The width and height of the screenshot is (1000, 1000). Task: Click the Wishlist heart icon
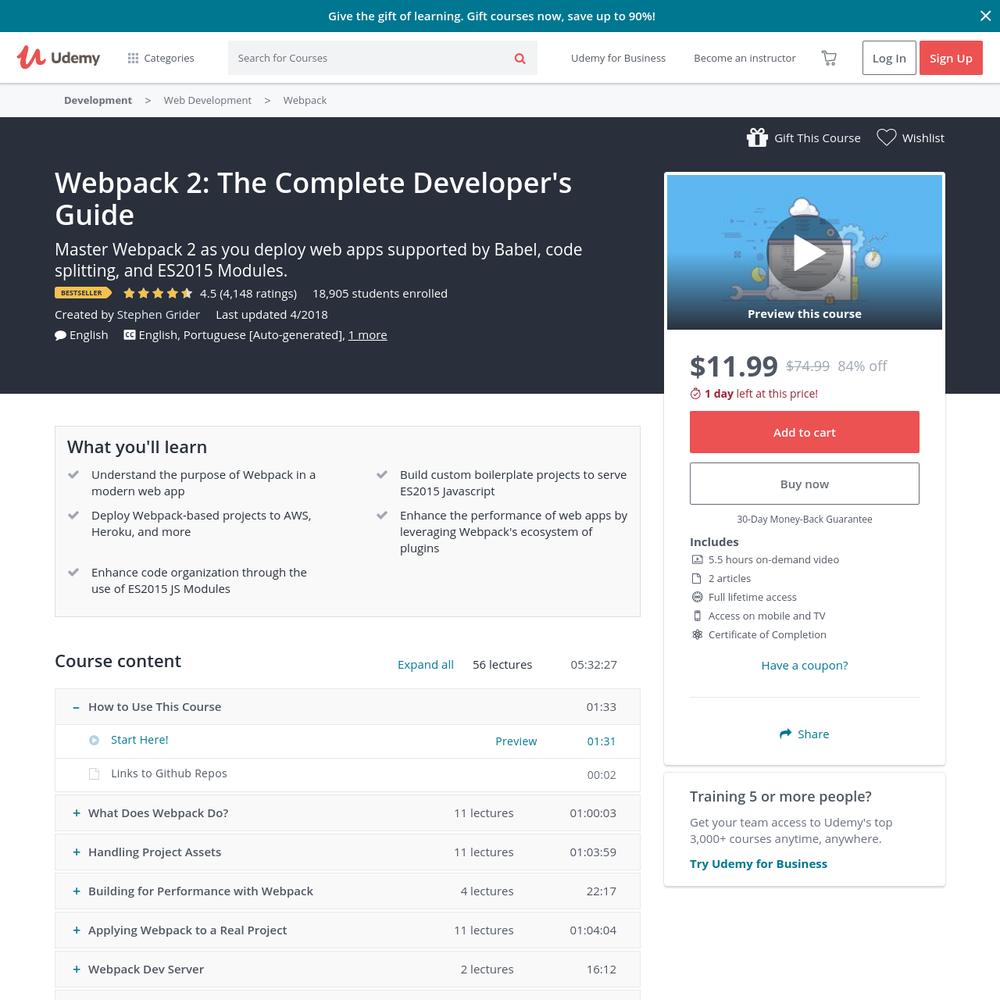tap(886, 138)
